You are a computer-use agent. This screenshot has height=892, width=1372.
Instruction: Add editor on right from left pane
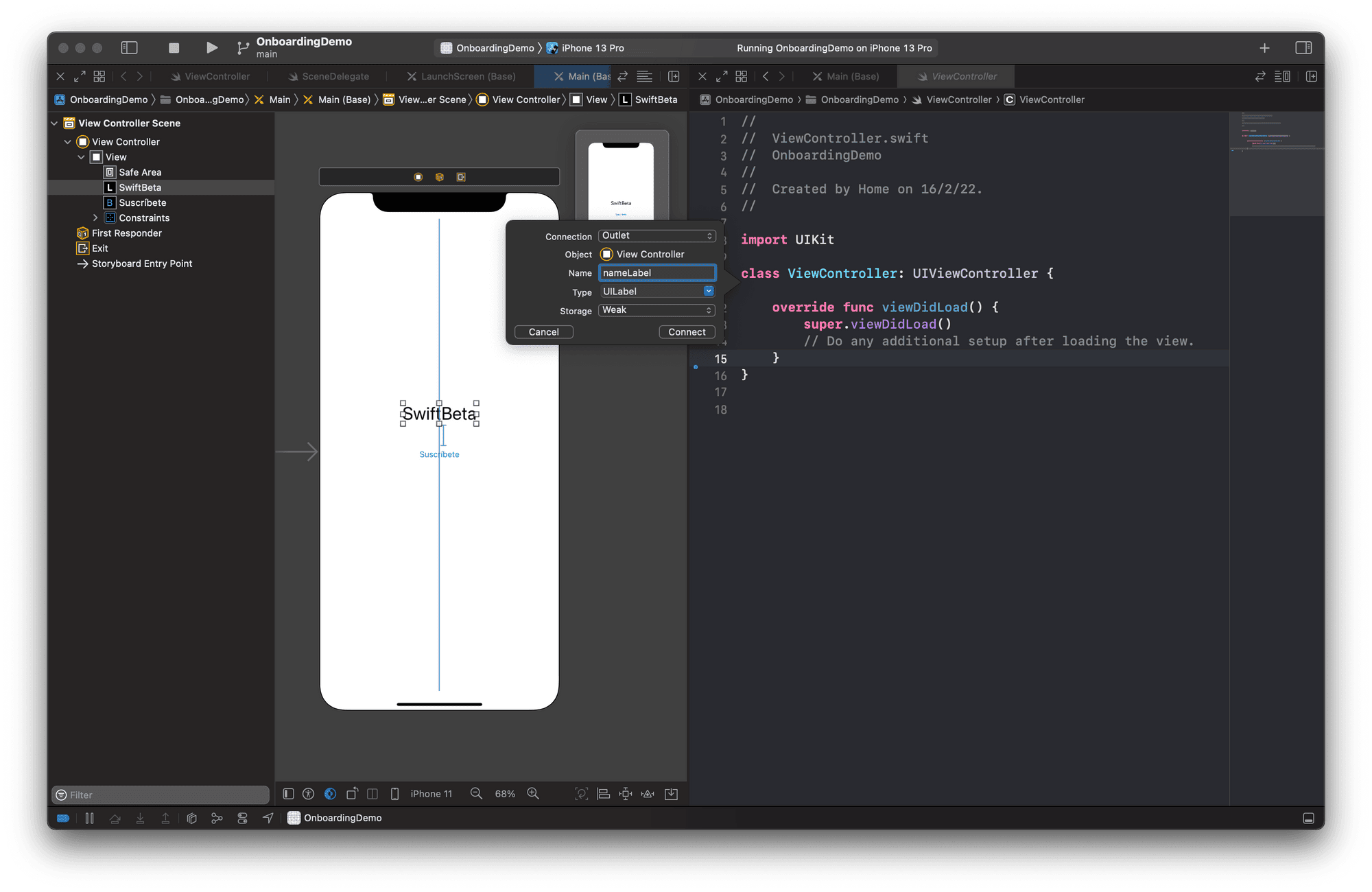pos(674,76)
